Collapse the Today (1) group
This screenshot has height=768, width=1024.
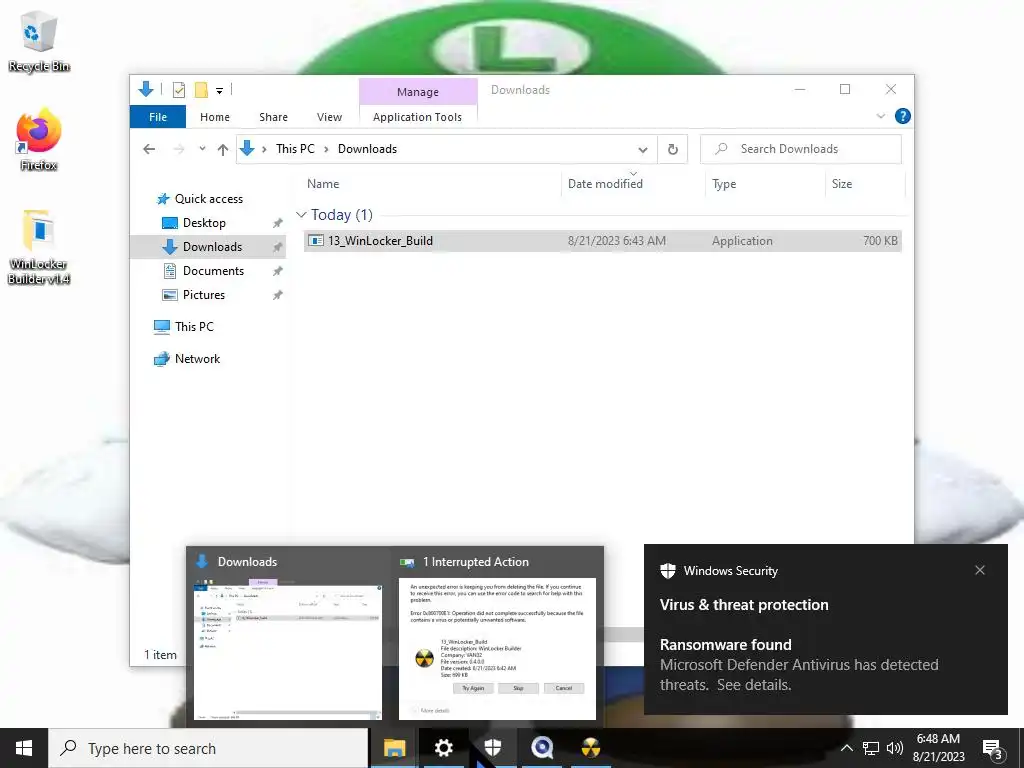point(301,214)
